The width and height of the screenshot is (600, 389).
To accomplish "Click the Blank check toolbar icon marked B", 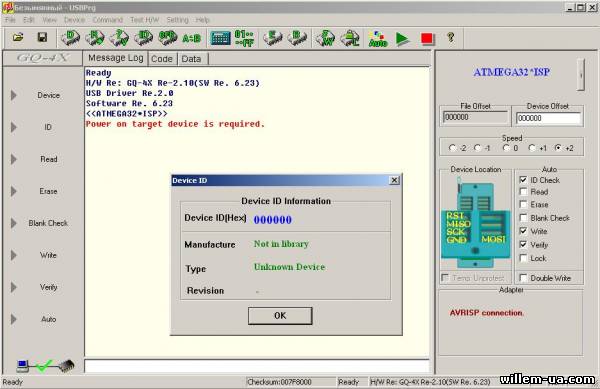I will tap(297, 38).
